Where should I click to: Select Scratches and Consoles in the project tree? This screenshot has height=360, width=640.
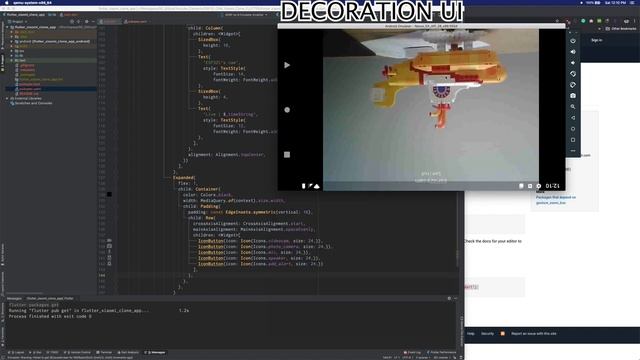click(x=33, y=103)
